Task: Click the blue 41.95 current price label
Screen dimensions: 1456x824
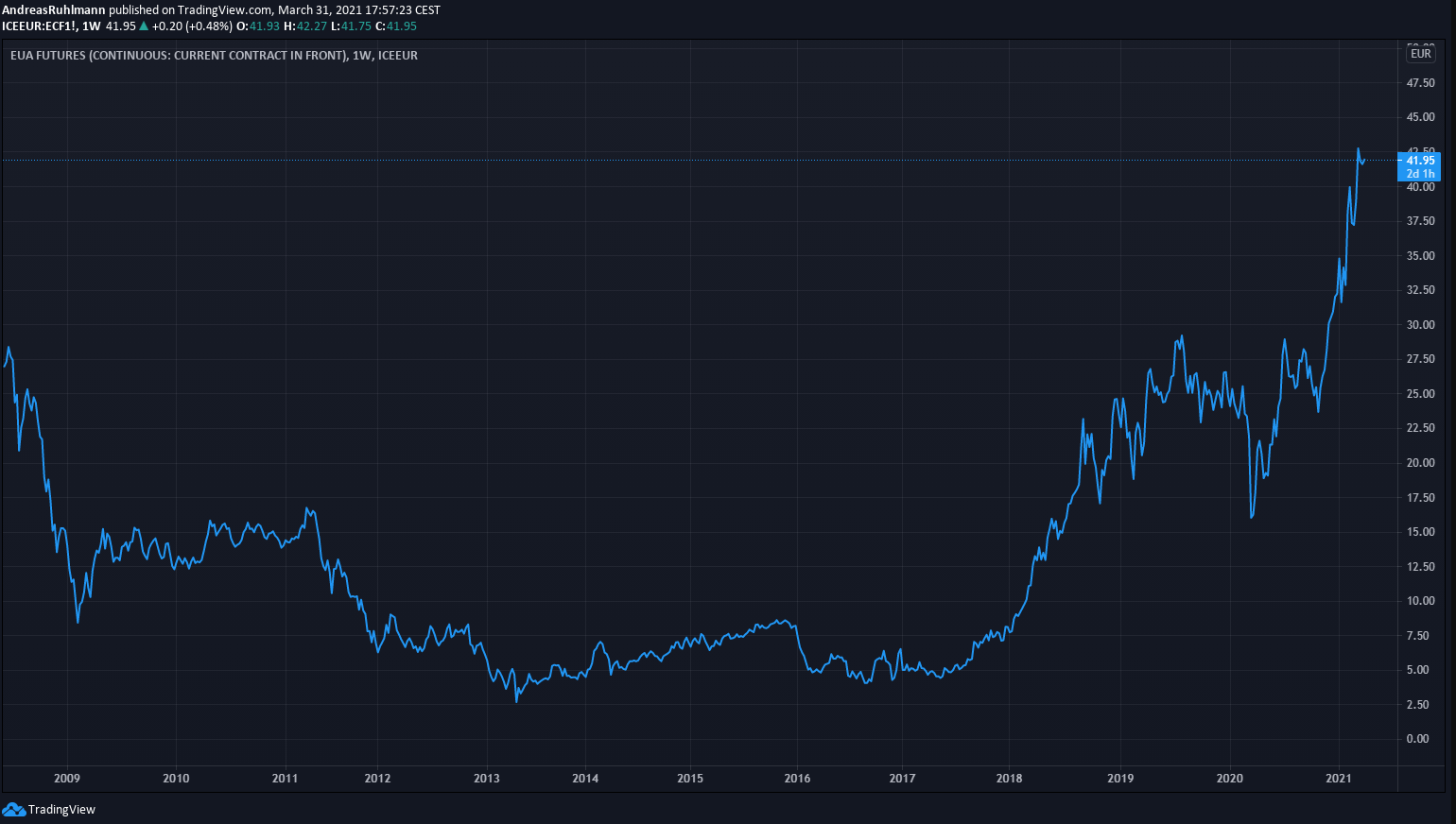Action: coord(1420,161)
